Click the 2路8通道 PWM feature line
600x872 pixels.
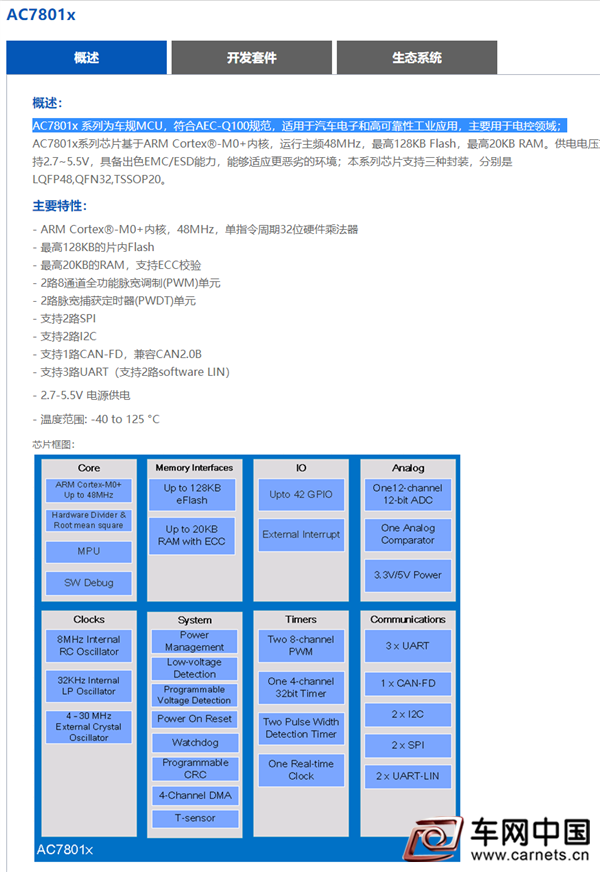126,283
